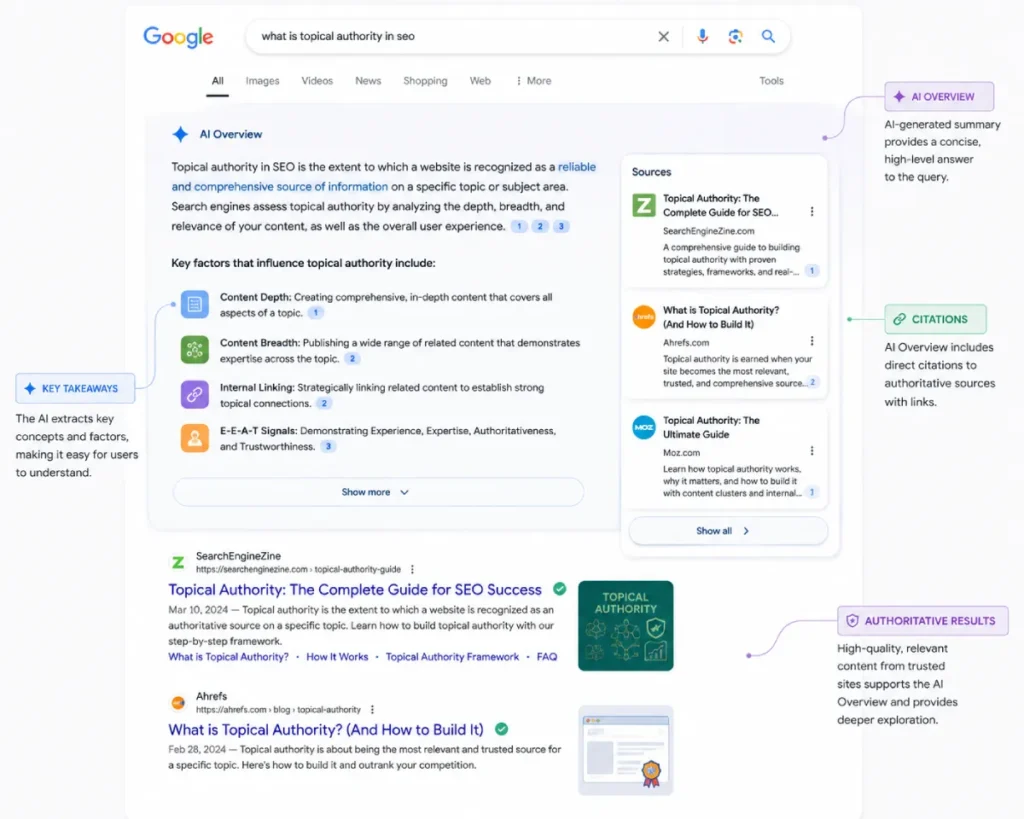The width and height of the screenshot is (1024, 819).
Task: Click the AI Overview sparkle icon
Action: (x=180, y=135)
